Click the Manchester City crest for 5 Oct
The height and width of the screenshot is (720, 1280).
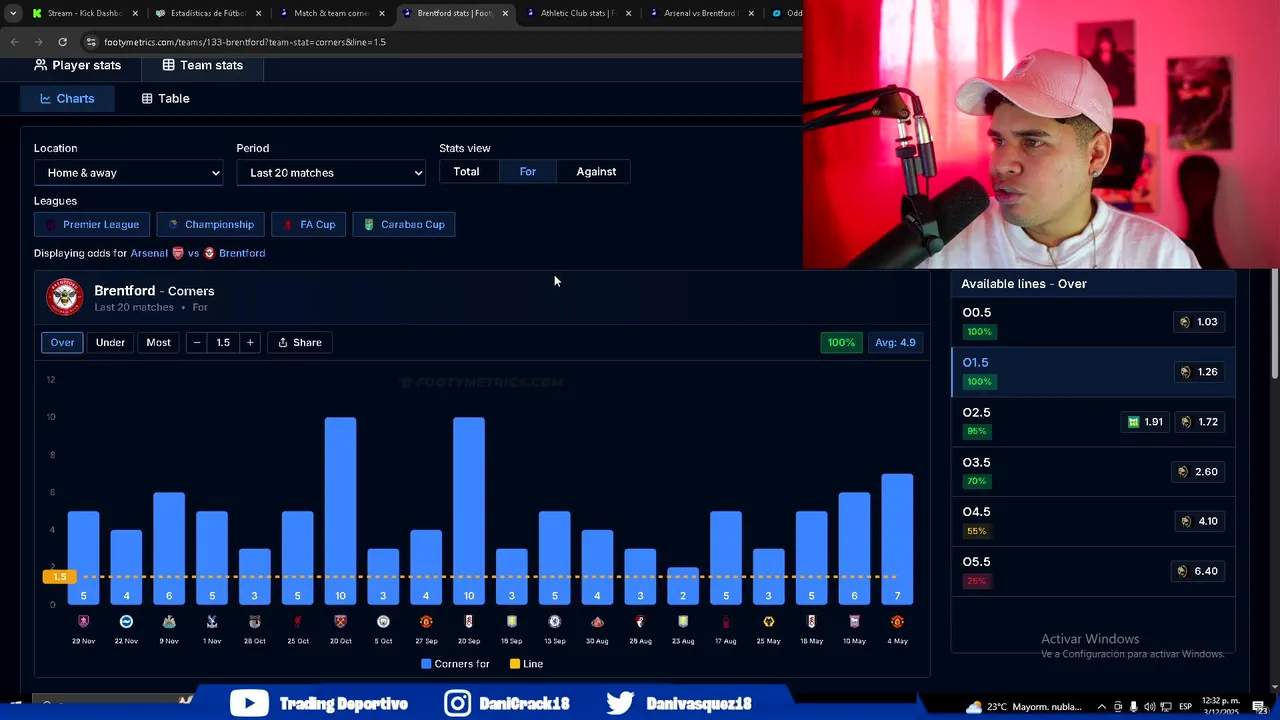383,621
